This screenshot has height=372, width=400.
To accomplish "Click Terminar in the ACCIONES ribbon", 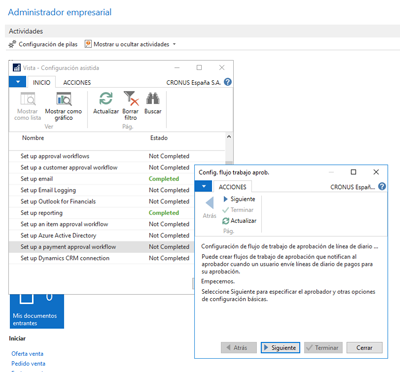I will (238, 210).
